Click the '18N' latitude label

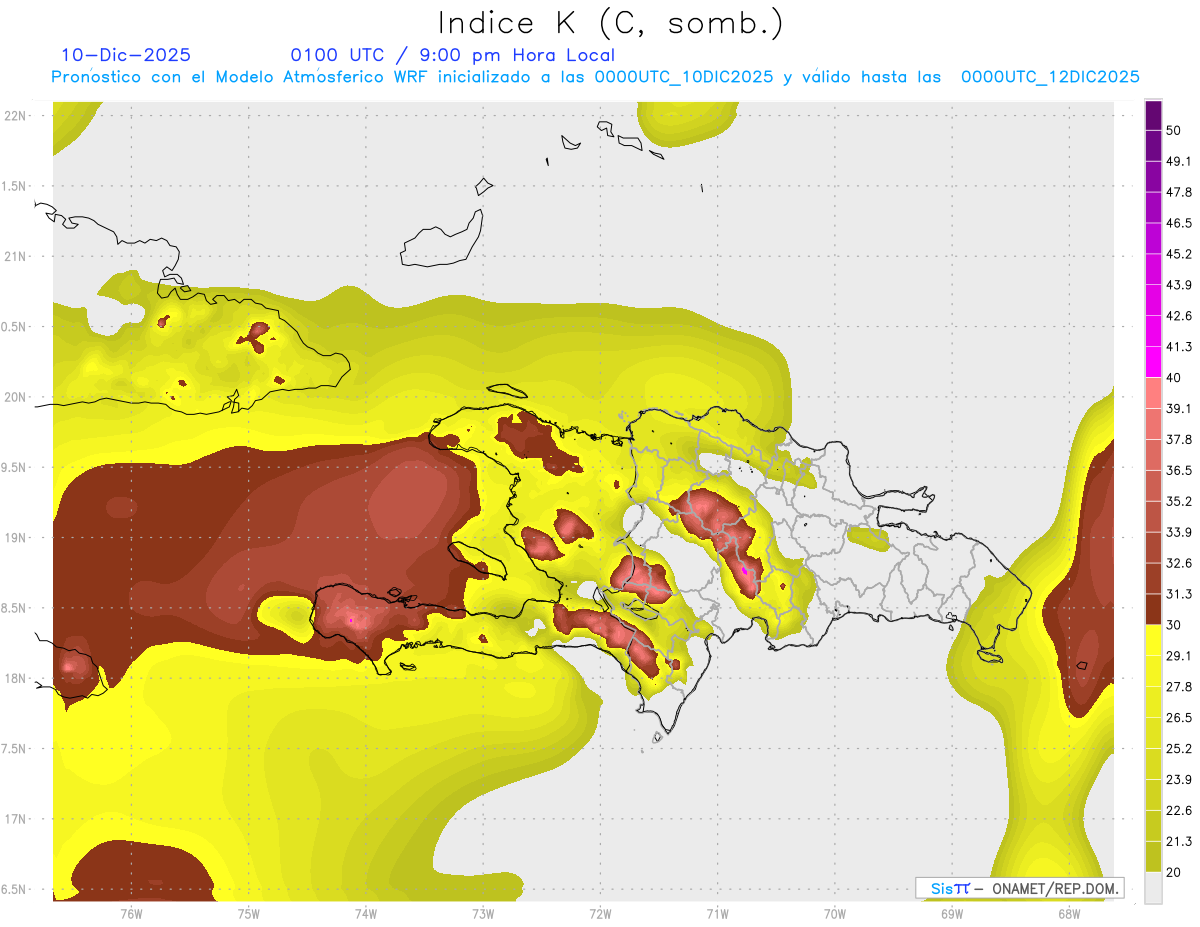[x=16, y=678]
